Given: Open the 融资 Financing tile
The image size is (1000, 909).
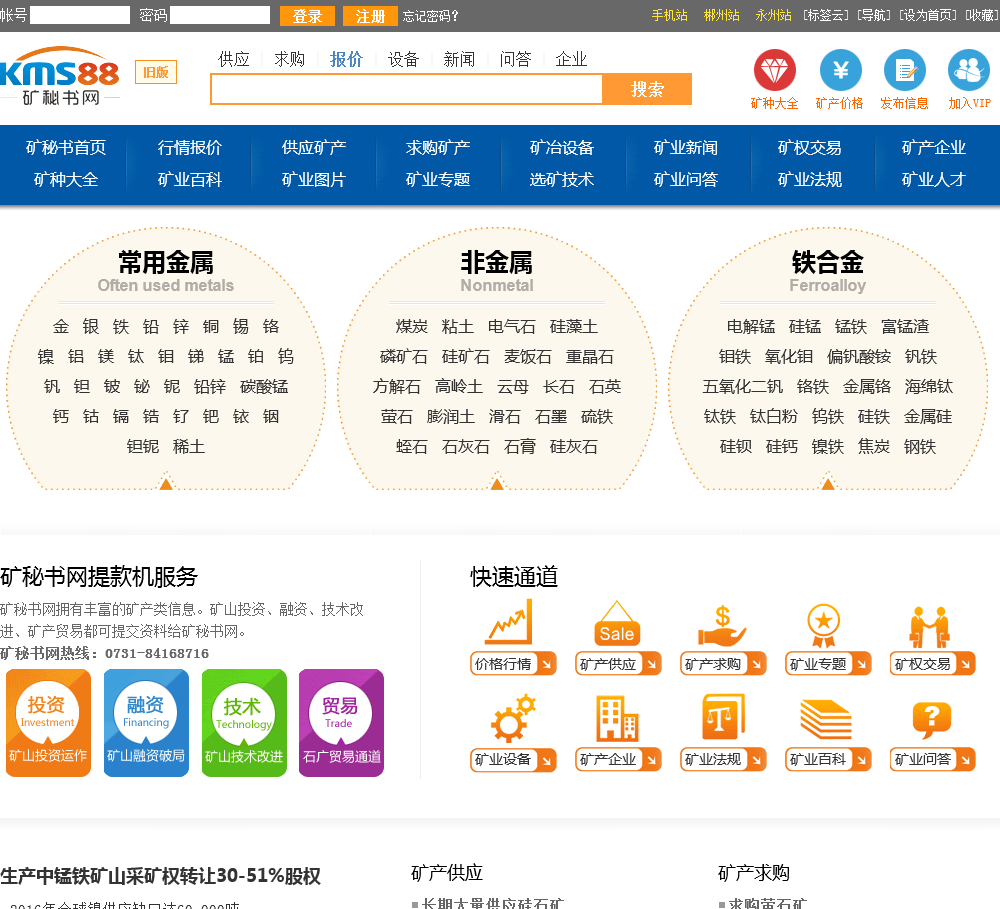Looking at the screenshot, I should click(x=146, y=723).
